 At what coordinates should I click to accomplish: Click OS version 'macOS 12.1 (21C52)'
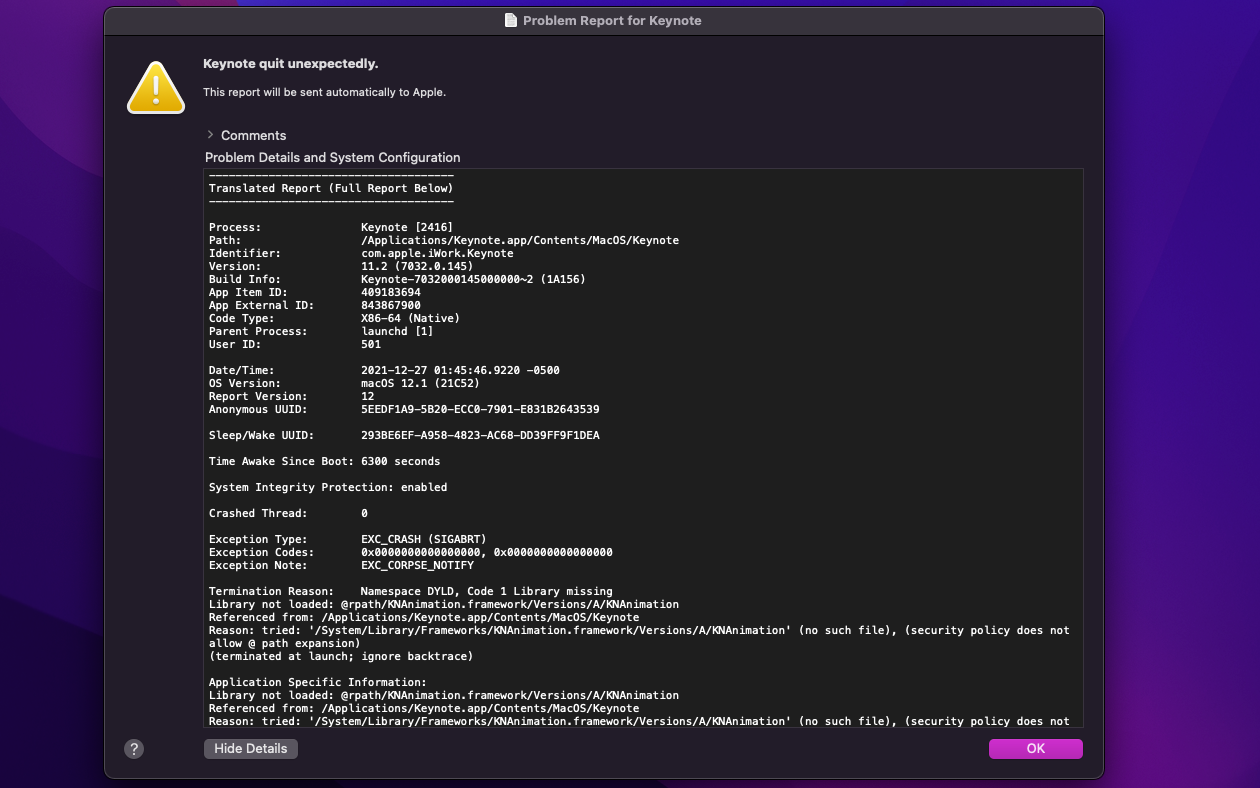click(420, 383)
